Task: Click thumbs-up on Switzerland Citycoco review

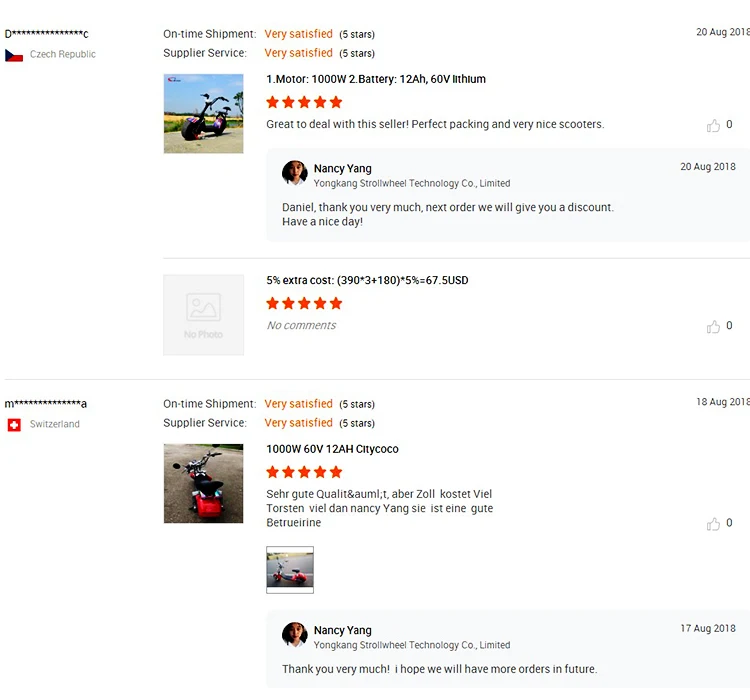Action: coord(713,524)
